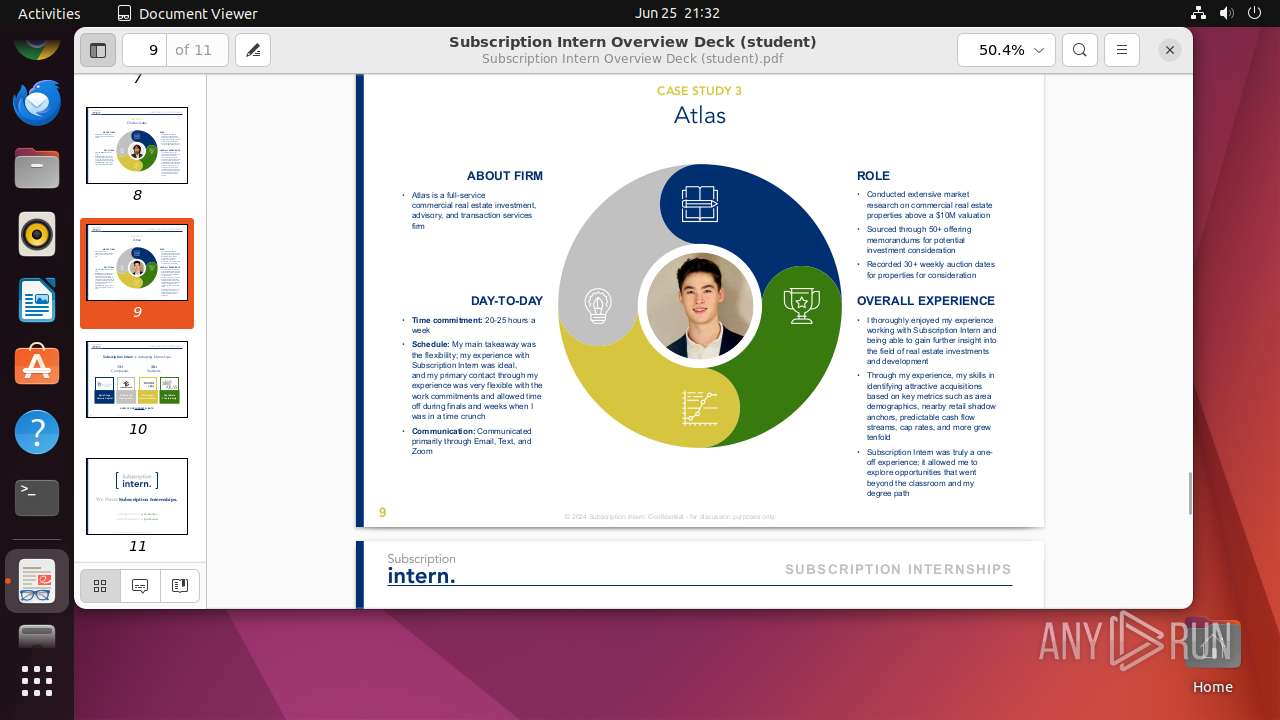Click the power icon in top bar
Screen dimensions: 1280x720
[1254, 13]
